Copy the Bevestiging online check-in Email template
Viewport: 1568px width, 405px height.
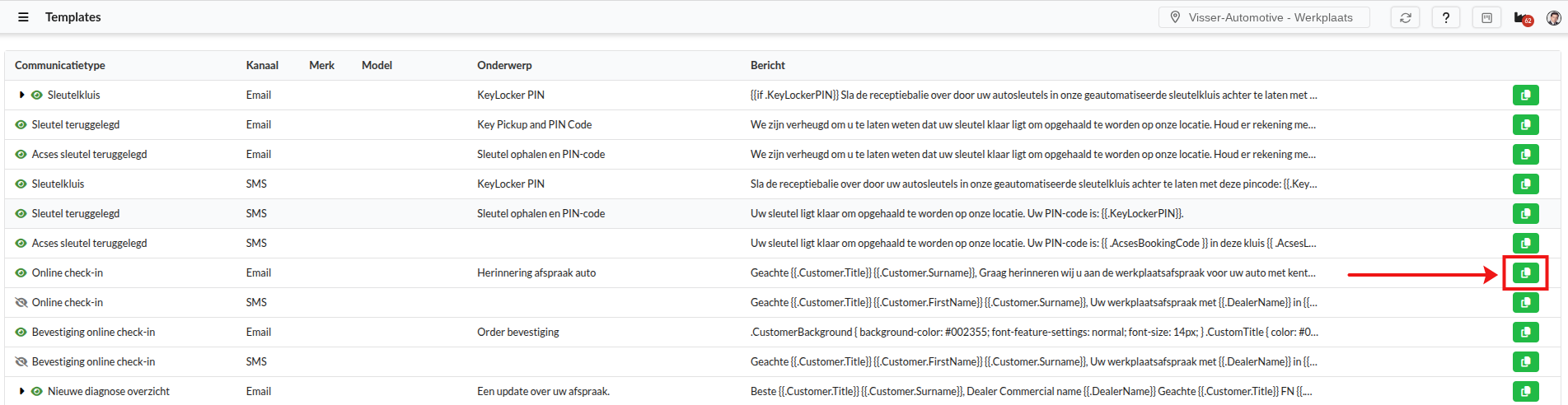[x=1525, y=333]
